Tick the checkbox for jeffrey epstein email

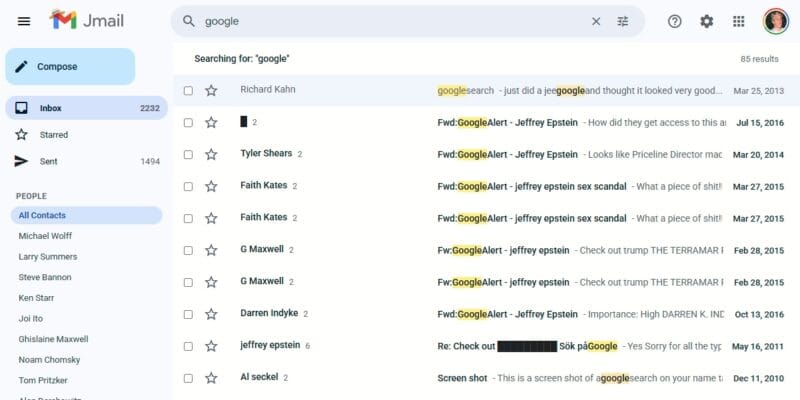pos(188,346)
